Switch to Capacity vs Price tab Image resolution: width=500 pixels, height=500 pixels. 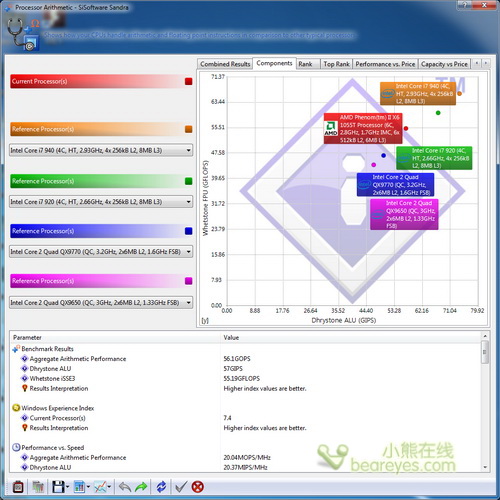(444, 64)
